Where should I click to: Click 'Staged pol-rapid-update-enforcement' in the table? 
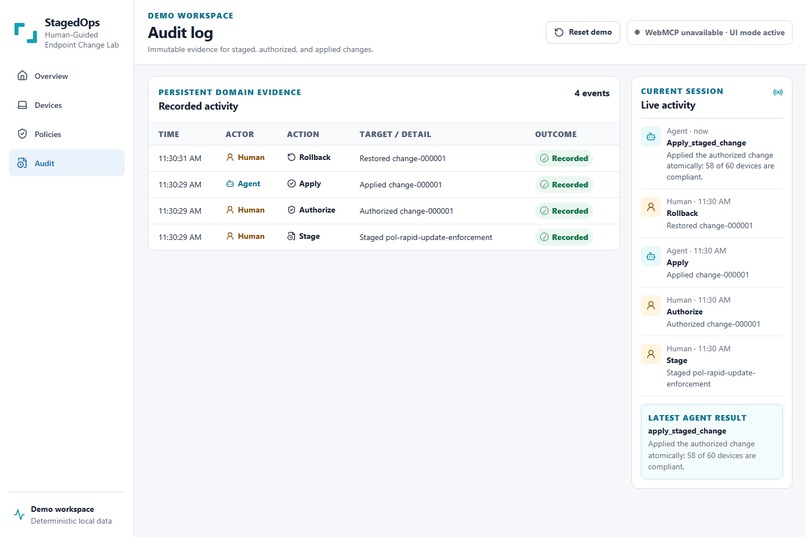(426, 237)
